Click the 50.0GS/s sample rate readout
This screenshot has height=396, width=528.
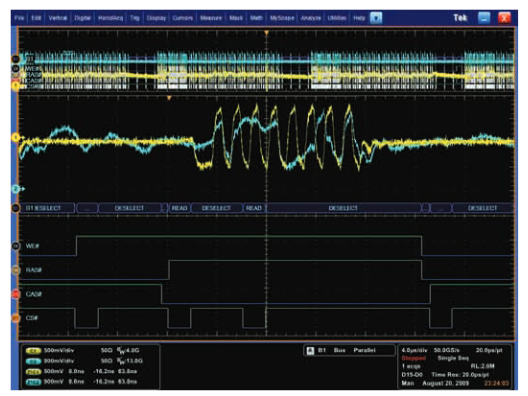[447, 351]
